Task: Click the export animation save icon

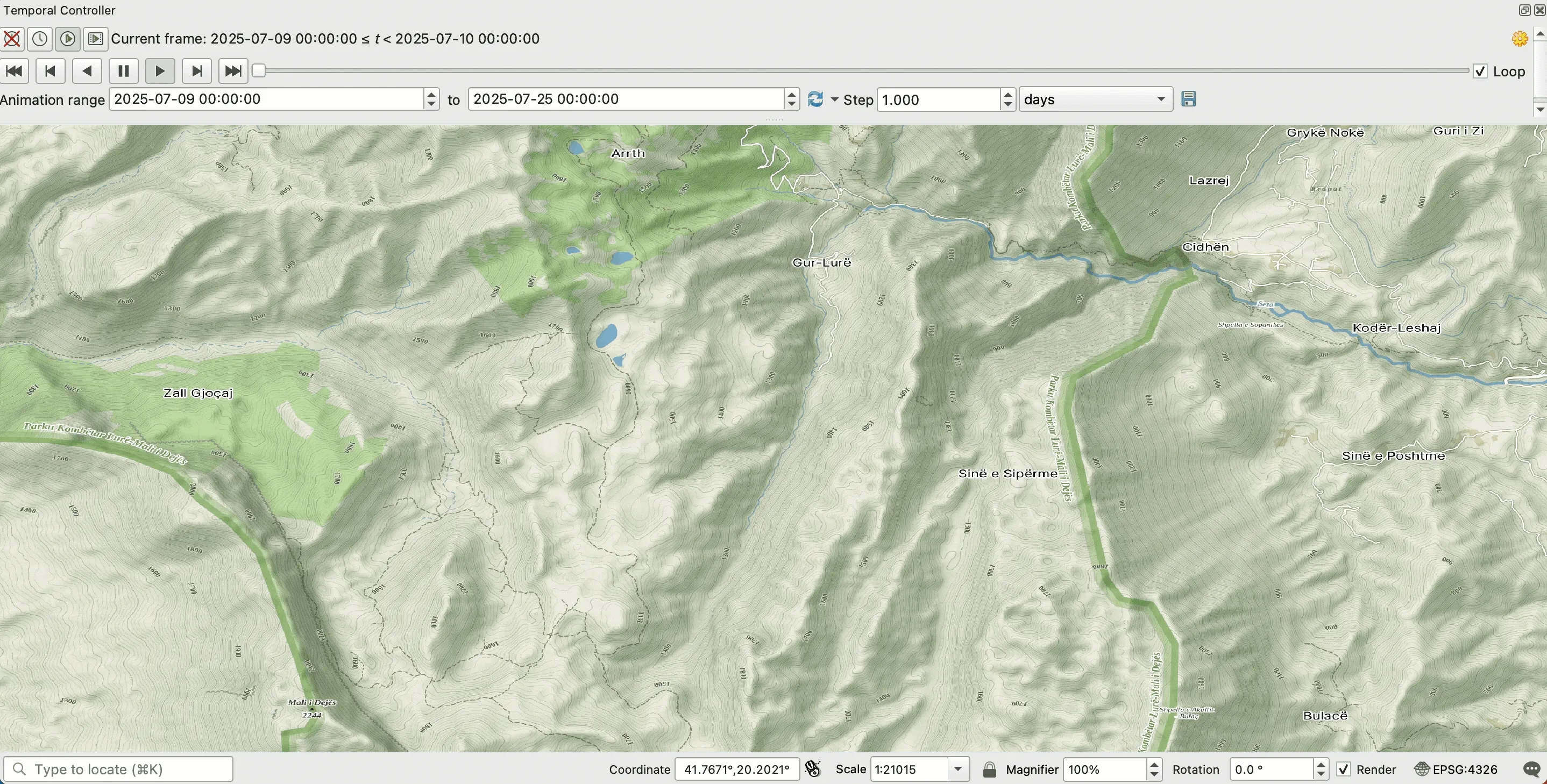Action: point(1188,99)
